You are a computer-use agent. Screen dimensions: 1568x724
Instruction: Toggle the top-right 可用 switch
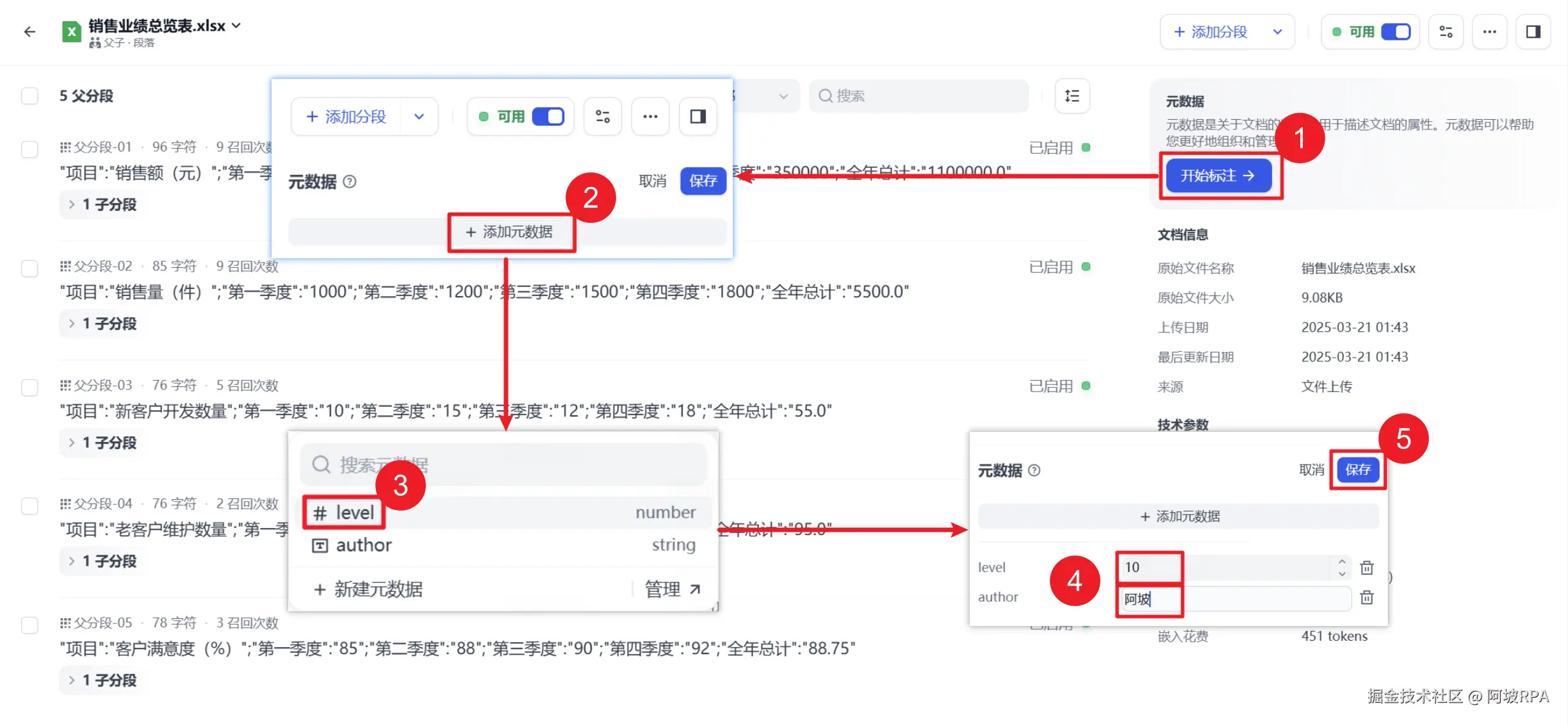tap(1396, 32)
